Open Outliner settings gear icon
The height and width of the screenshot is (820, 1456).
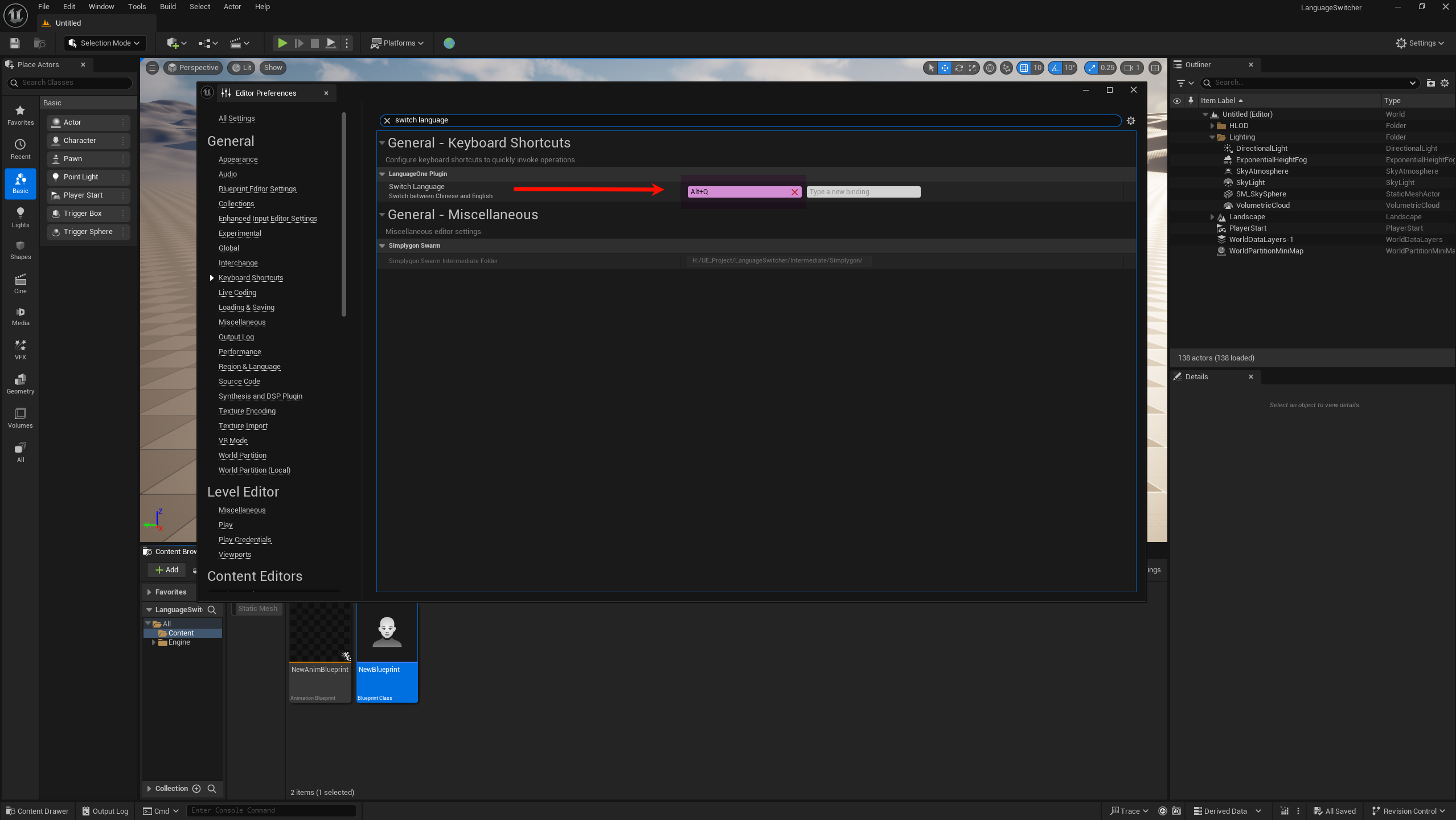point(1445,83)
